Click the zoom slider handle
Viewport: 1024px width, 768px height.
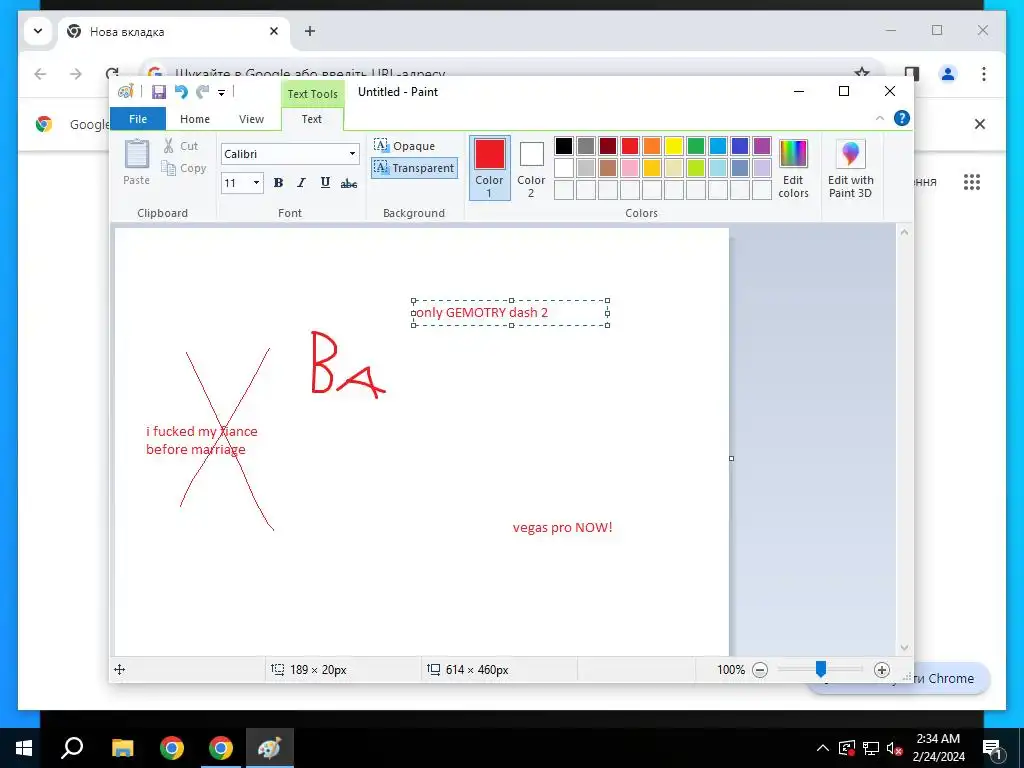click(821, 669)
